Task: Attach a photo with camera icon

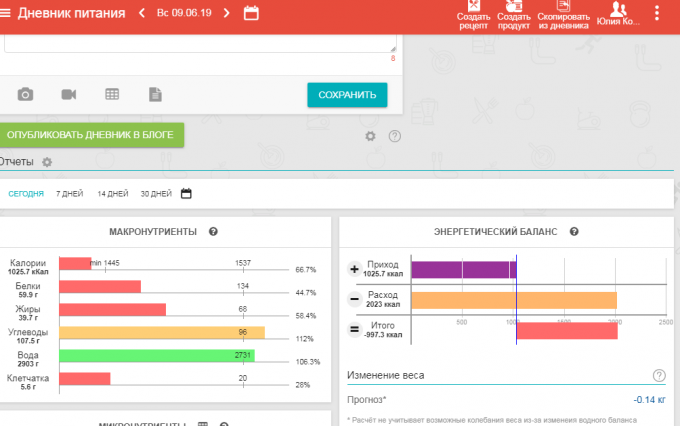Action: [x=26, y=94]
